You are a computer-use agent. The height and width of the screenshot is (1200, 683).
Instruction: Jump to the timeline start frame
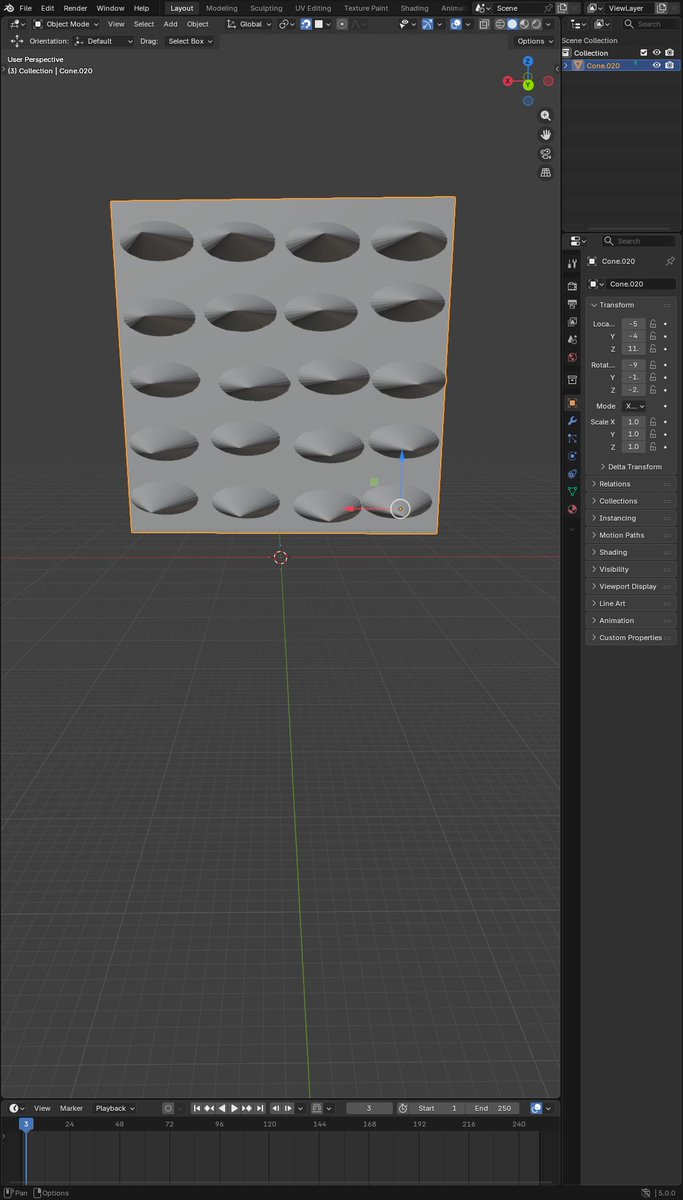pyautogui.click(x=197, y=1108)
